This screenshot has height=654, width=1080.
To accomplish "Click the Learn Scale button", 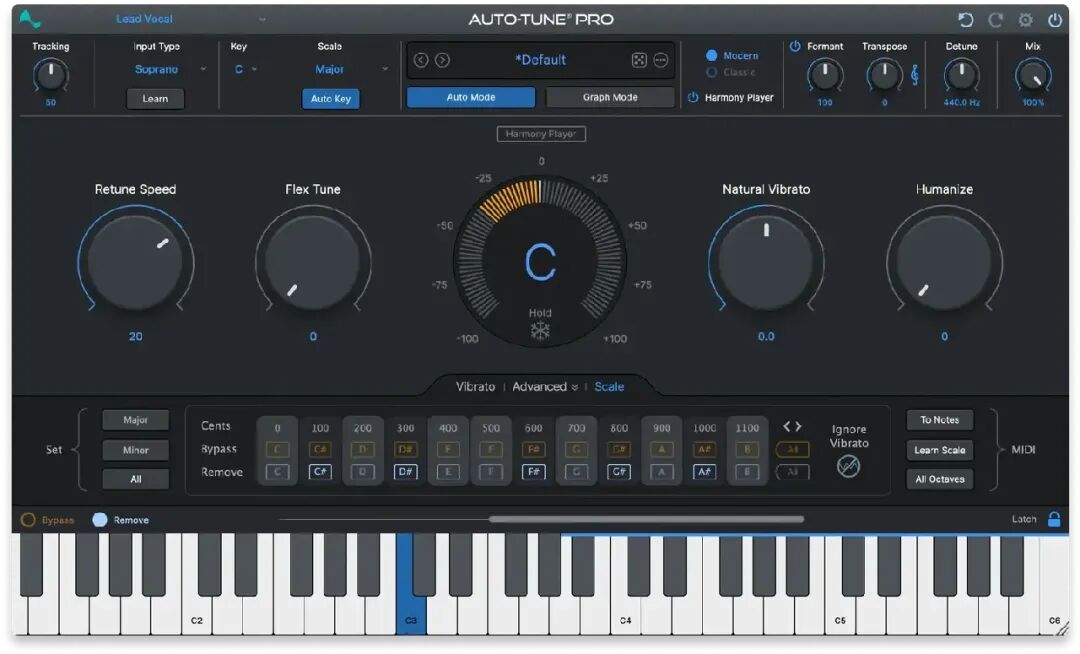I will click(x=939, y=450).
